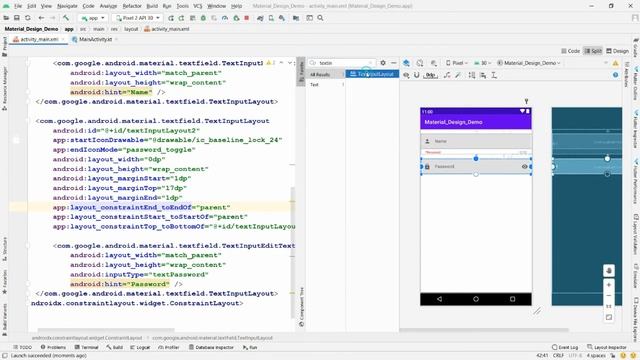Open the Layout Inspector
Viewport: 640px width, 360px height.
[607, 347]
